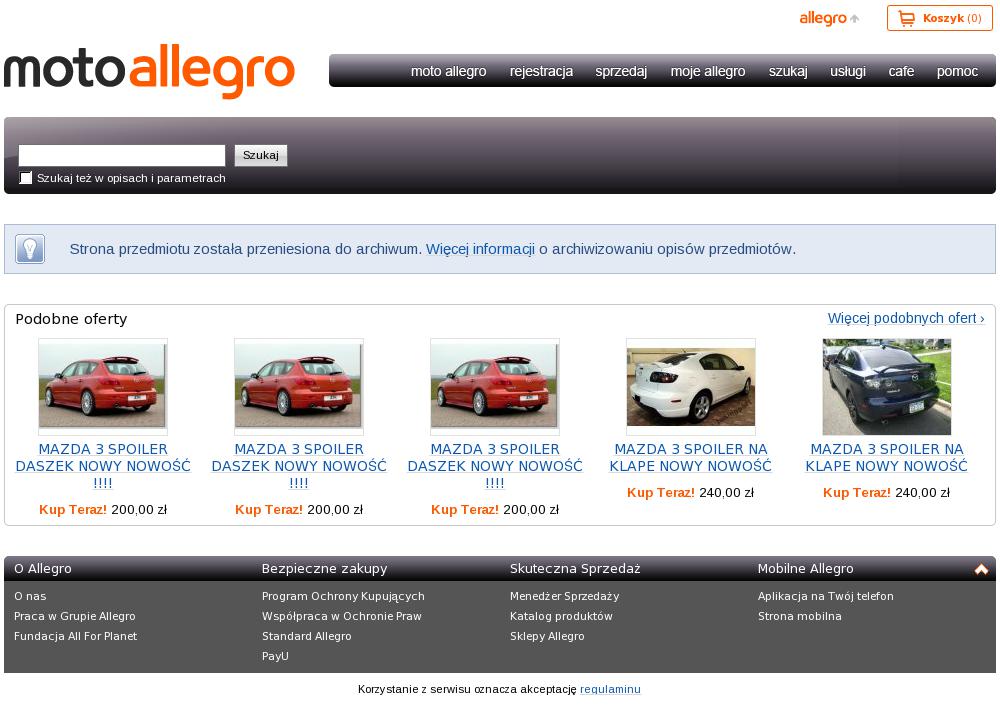The image size is (1000, 709).
Task: Open 'Katalog produktów' footer link
Action: 561,616
